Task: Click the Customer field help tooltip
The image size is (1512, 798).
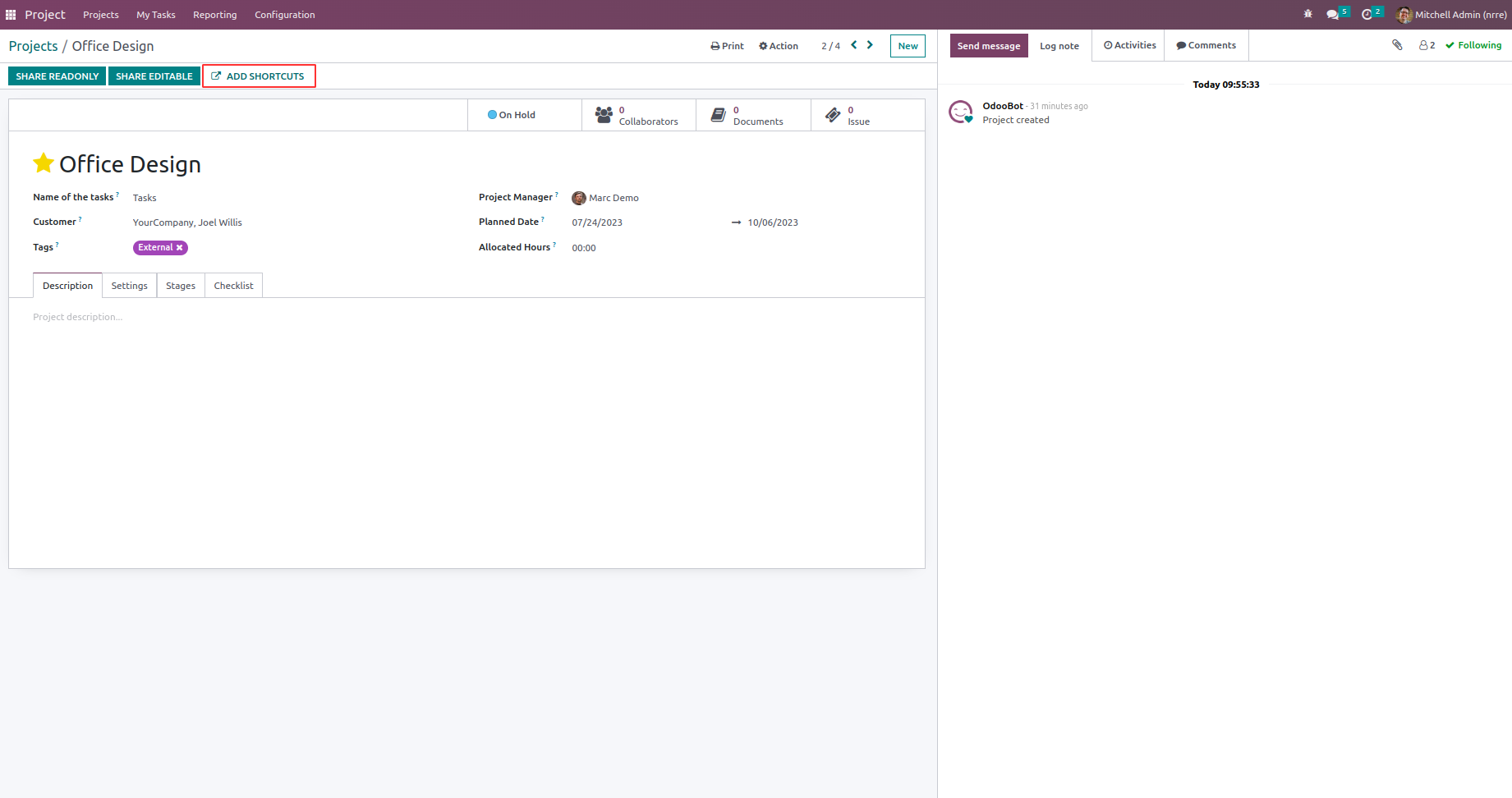Action: (x=80, y=219)
